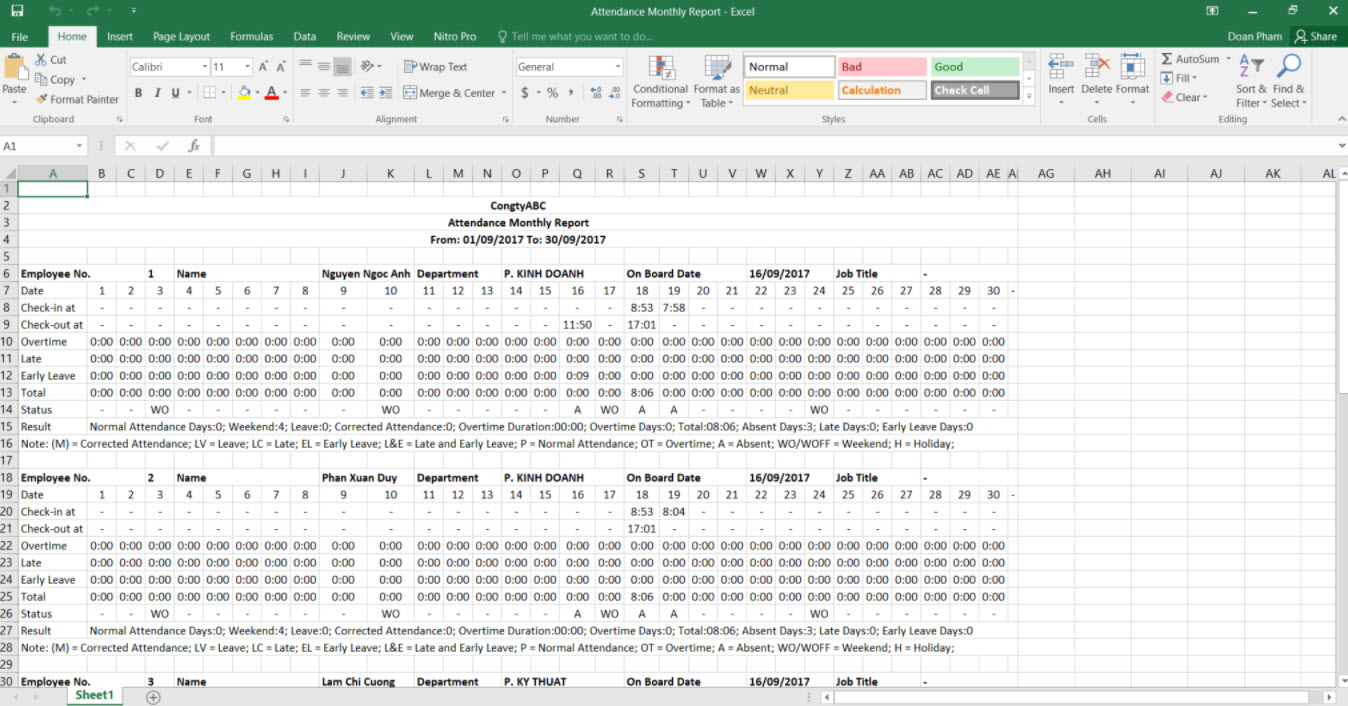1348x706 pixels.
Task: Click the Save icon in title bar
Action: (x=17, y=11)
